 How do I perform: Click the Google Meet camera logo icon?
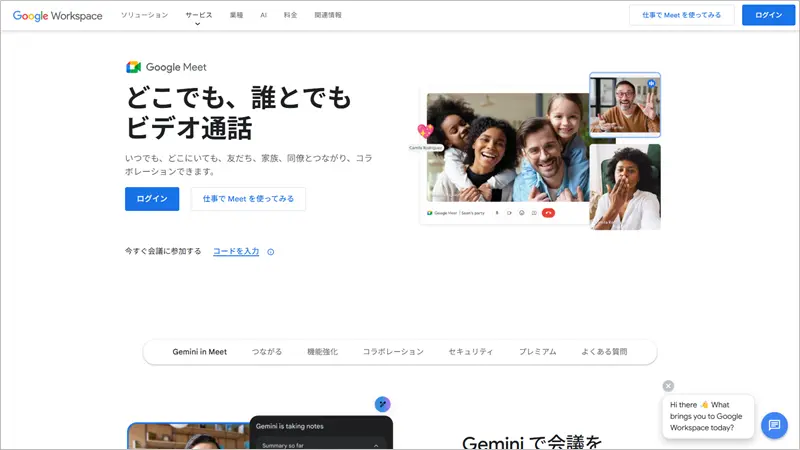tap(133, 67)
